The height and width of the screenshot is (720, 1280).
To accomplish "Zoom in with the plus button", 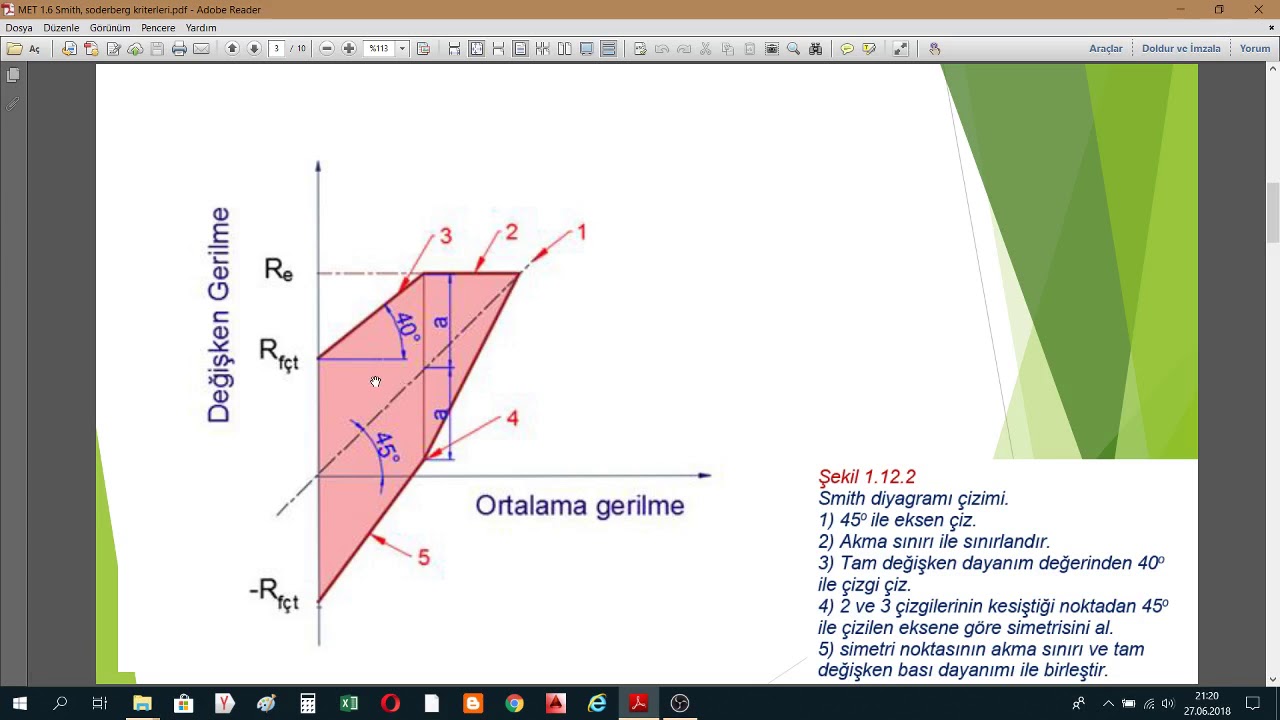I will tap(349, 48).
